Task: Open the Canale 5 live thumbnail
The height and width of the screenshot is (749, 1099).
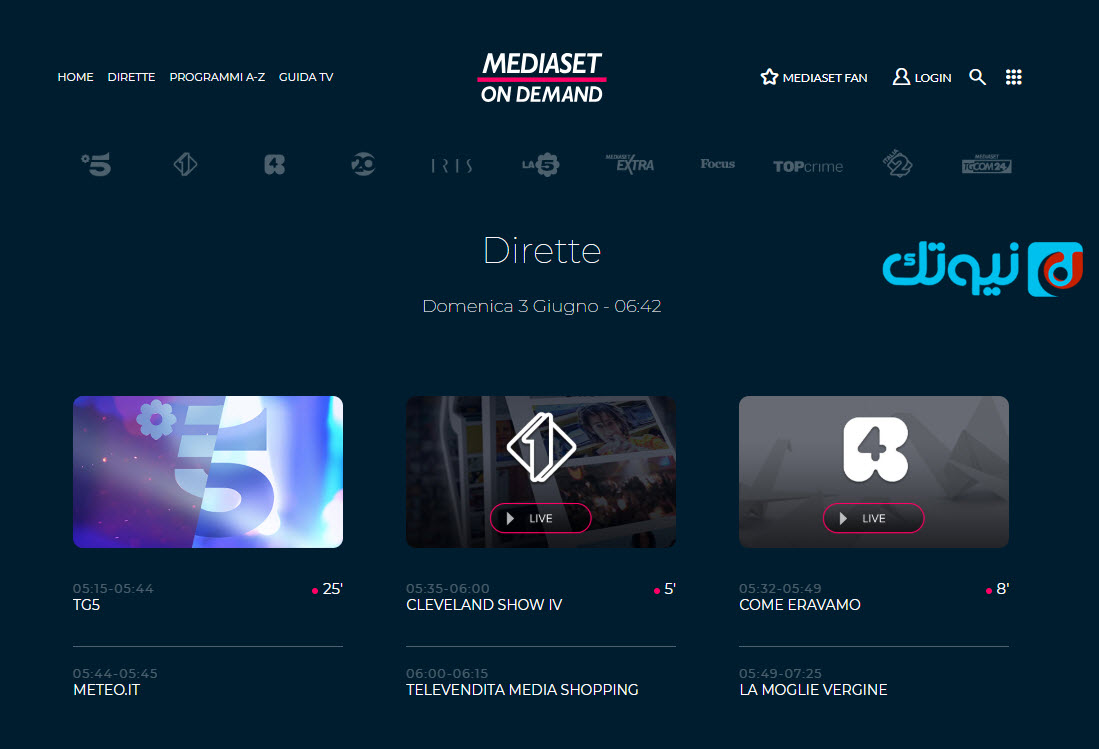Action: pyautogui.click(x=208, y=472)
